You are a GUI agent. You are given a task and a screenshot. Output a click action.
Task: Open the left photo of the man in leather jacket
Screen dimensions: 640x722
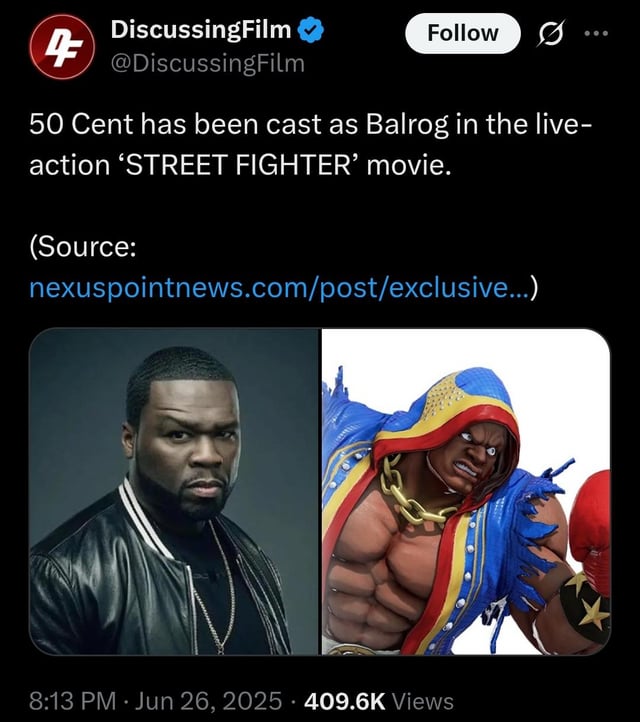coord(174,491)
